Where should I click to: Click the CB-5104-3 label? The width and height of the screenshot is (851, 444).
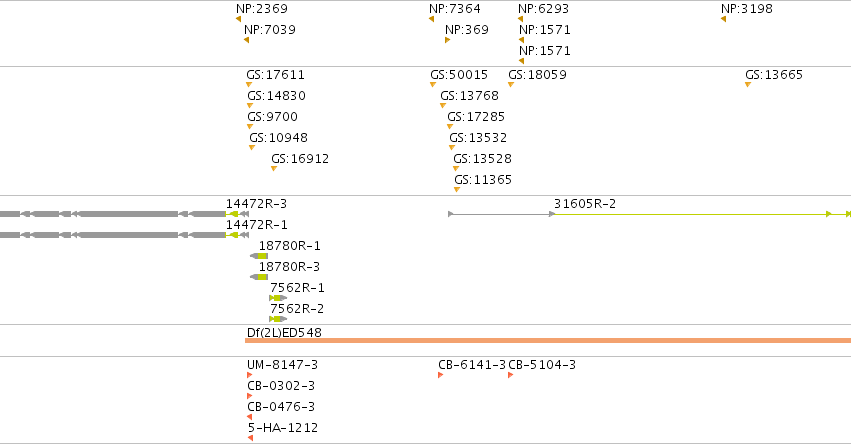(x=542, y=365)
